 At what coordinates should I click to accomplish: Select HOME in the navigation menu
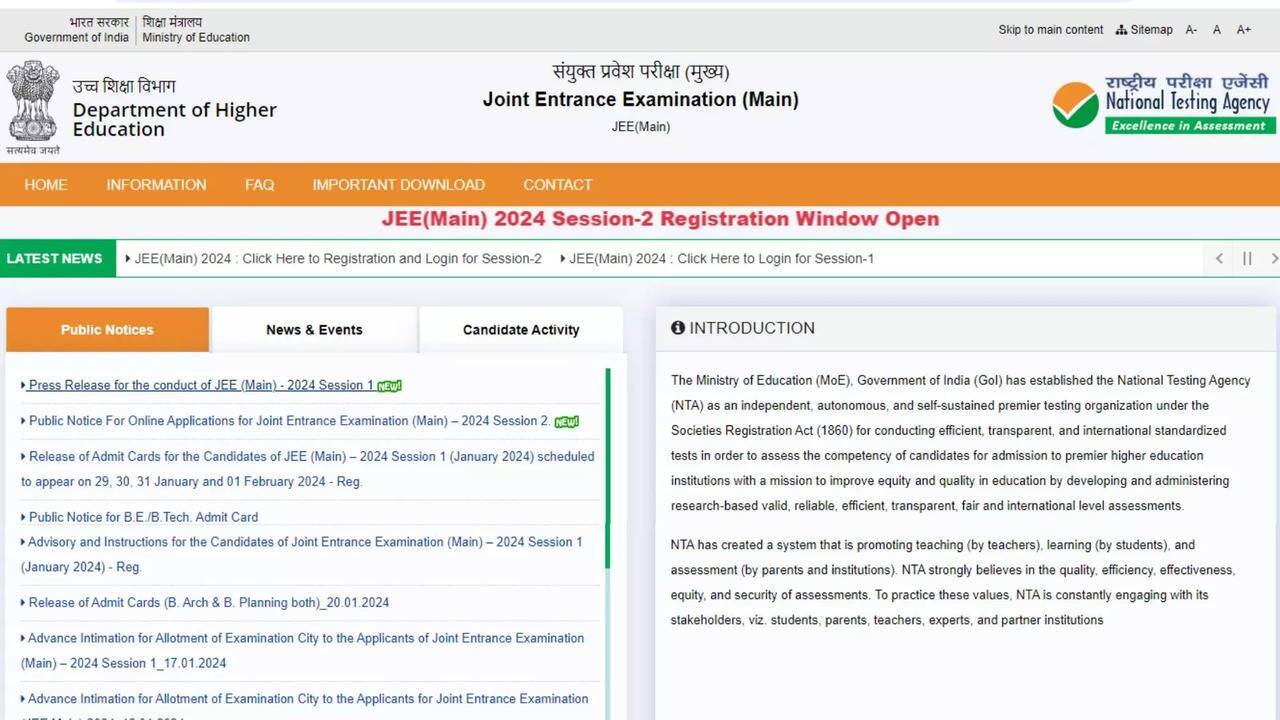pos(45,185)
